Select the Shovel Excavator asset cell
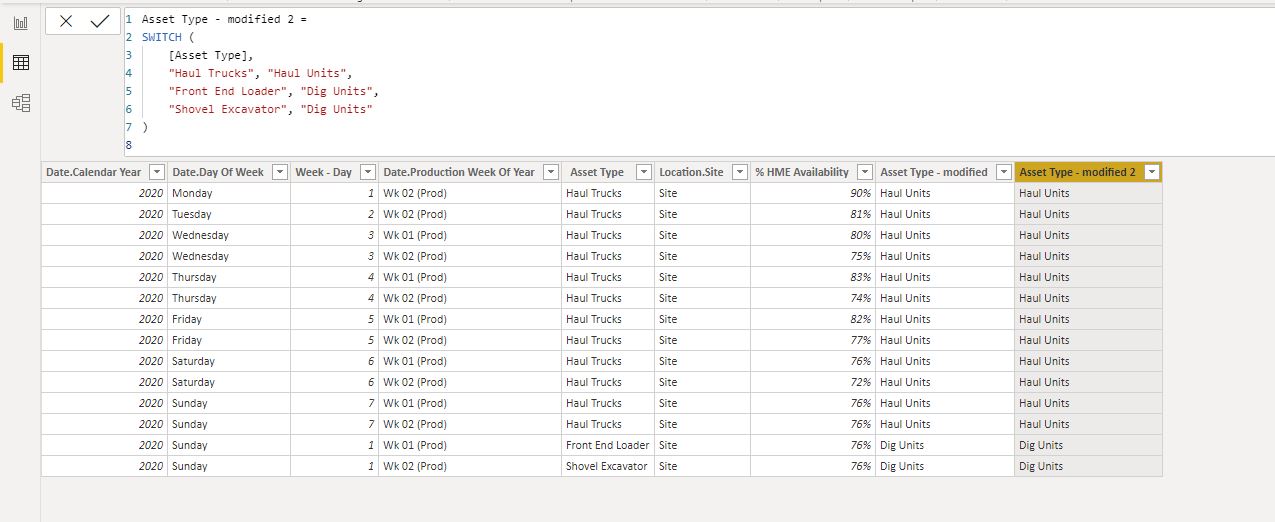The width and height of the screenshot is (1275, 522). 608,466
